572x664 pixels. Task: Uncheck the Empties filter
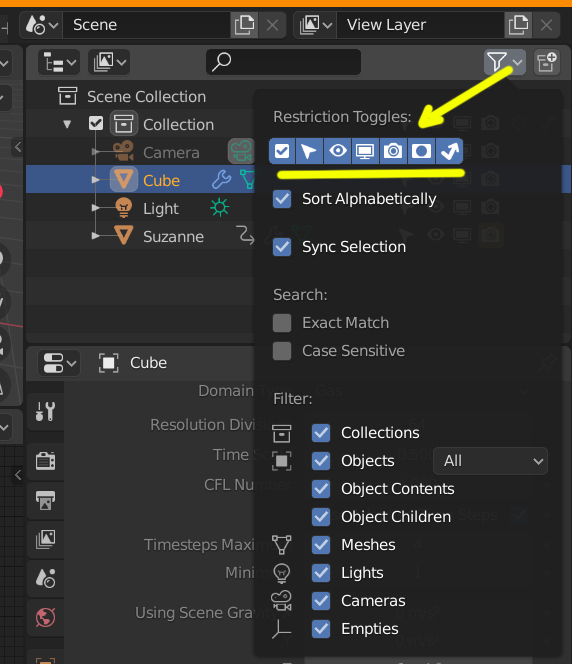point(321,629)
